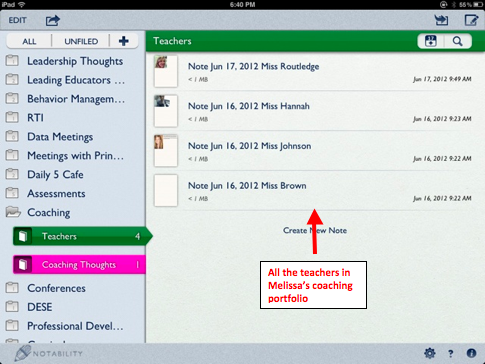Create a new note with the compose icon
The image size is (485, 364).
[x=471, y=20]
